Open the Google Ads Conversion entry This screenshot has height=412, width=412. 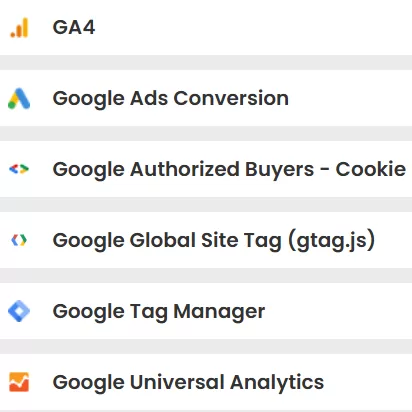click(171, 99)
